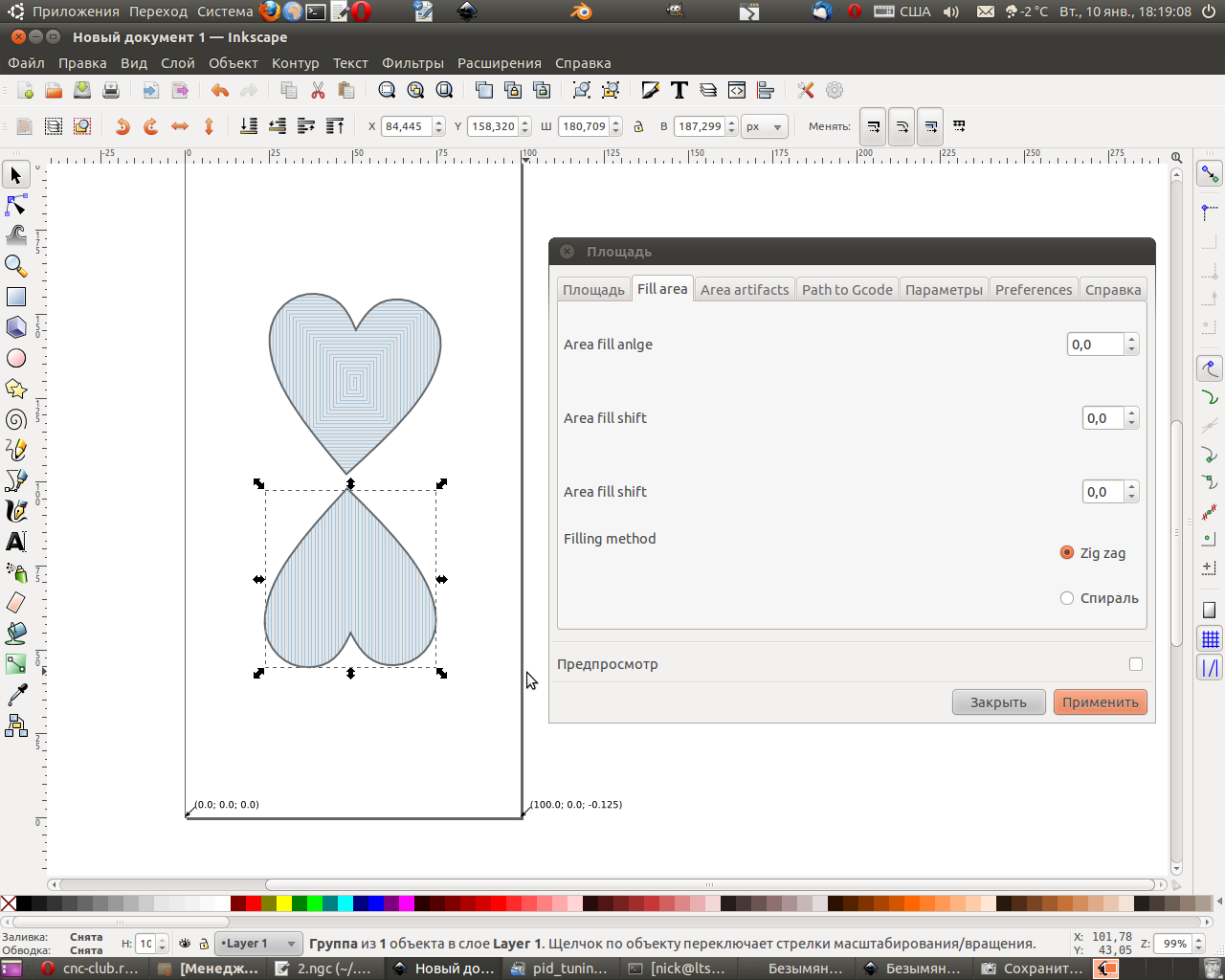The image size is (1225, 980).
Task: Open Приложения in the top panel
Action: (x=76, y=11)
